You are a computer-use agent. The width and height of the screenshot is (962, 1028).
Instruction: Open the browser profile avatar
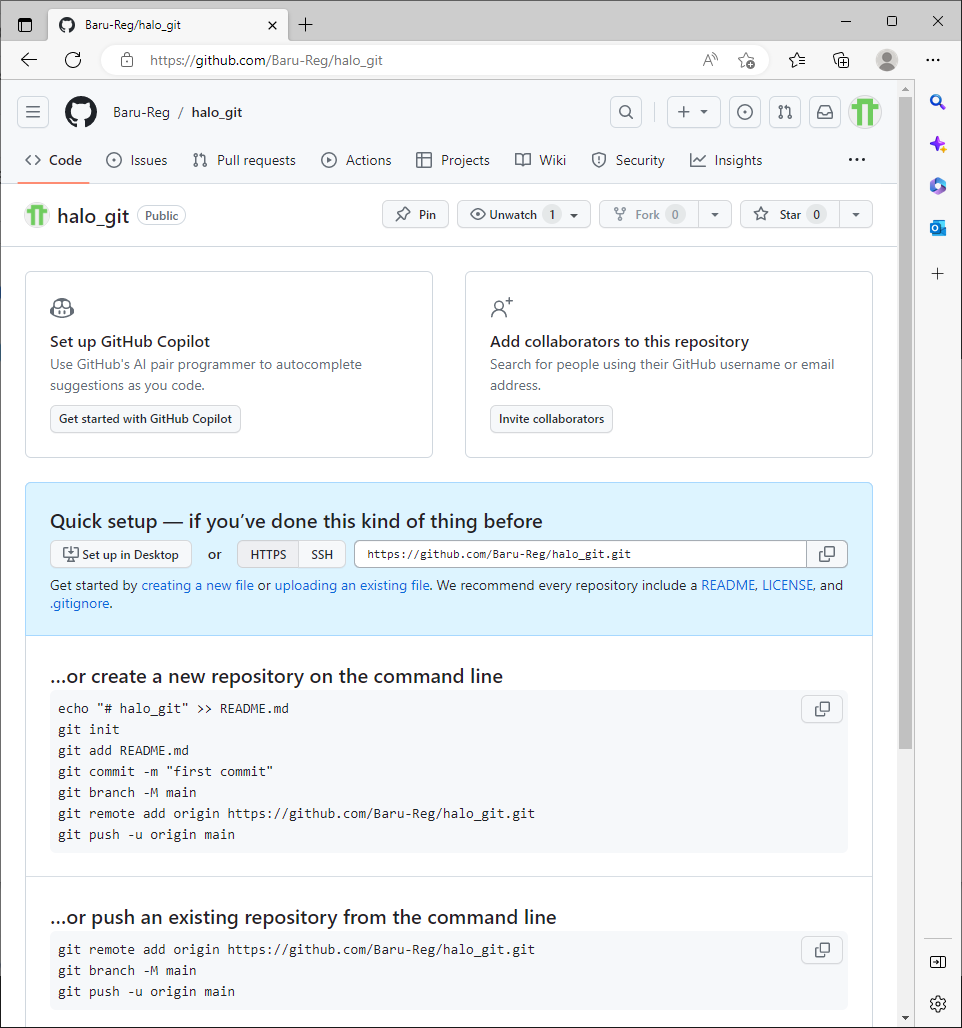click(887, 60)
